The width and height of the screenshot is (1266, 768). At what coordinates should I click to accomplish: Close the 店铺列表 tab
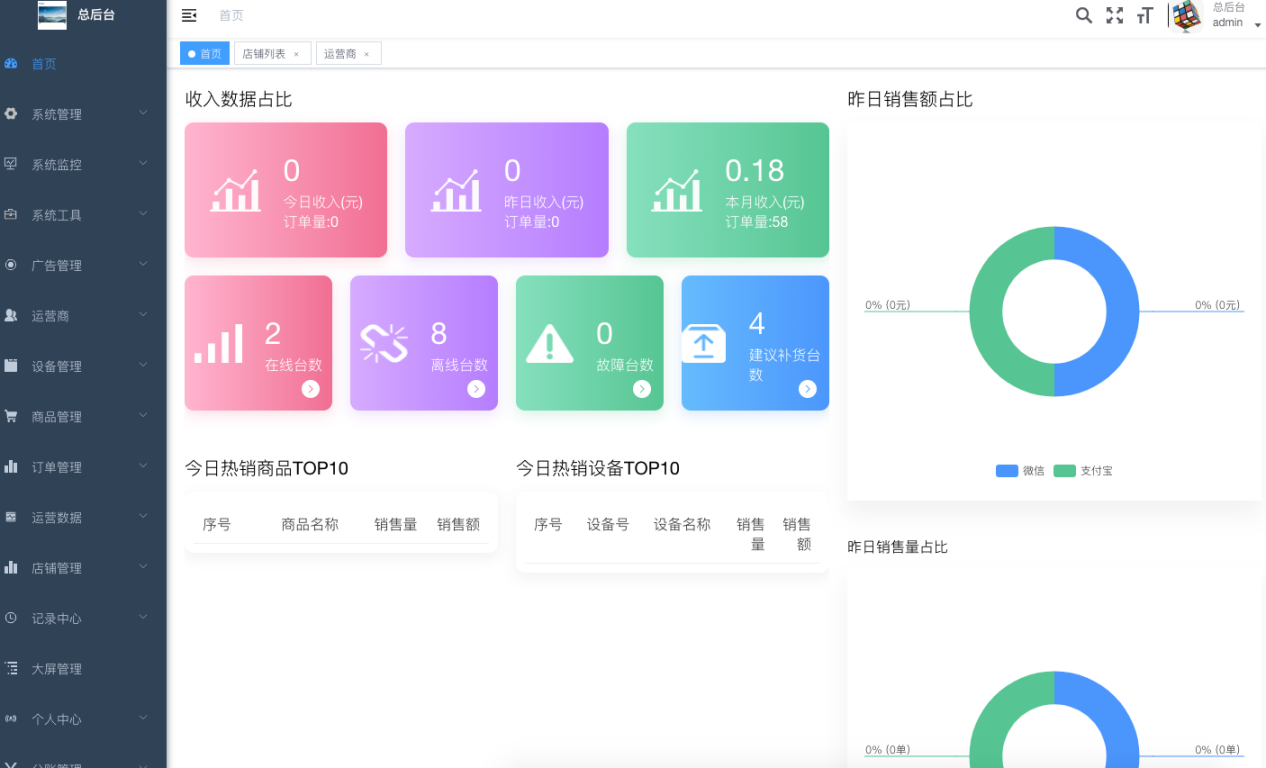[x=296, y=54]
